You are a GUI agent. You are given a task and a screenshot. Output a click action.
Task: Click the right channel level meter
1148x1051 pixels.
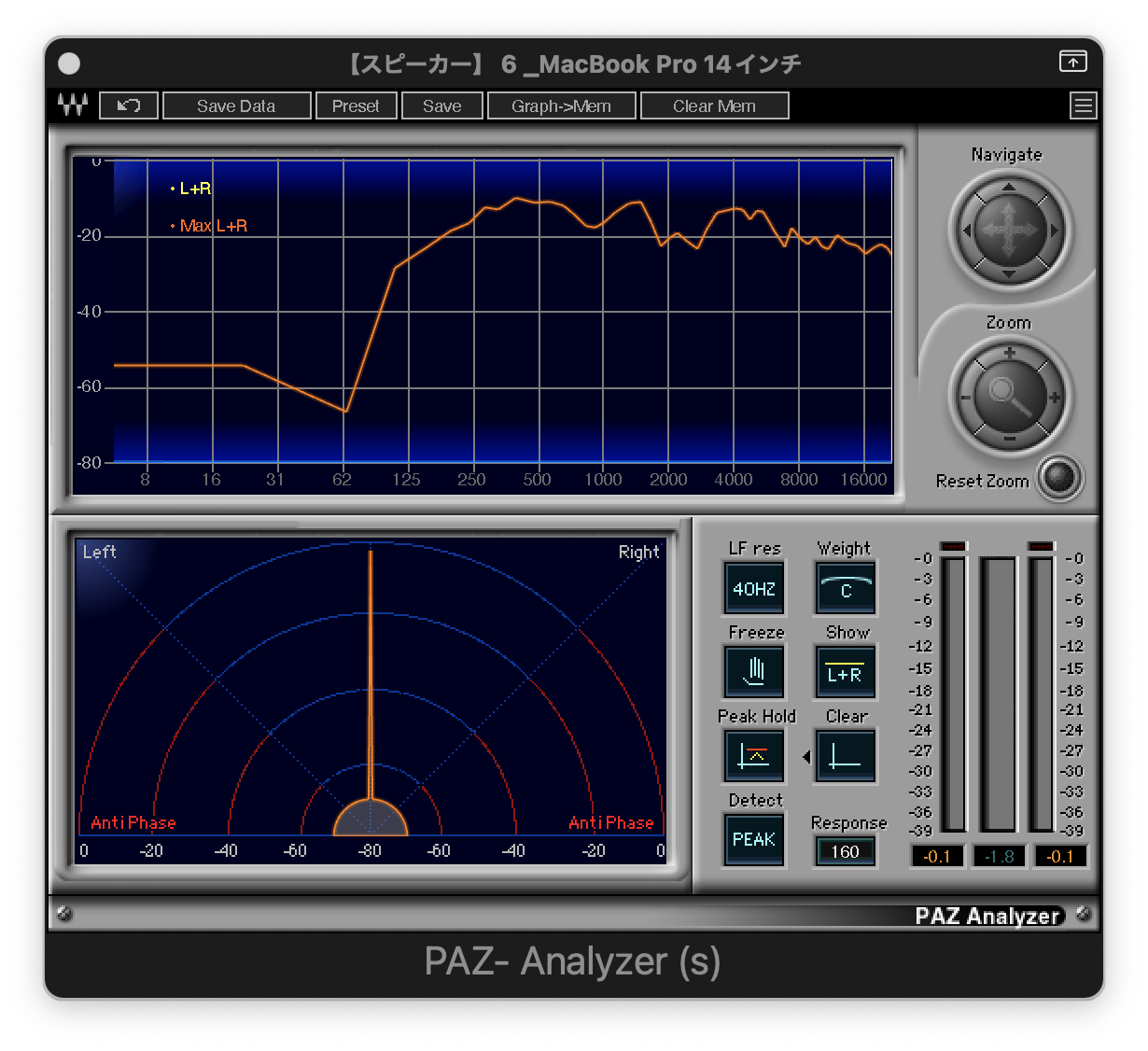point(1041,694)
